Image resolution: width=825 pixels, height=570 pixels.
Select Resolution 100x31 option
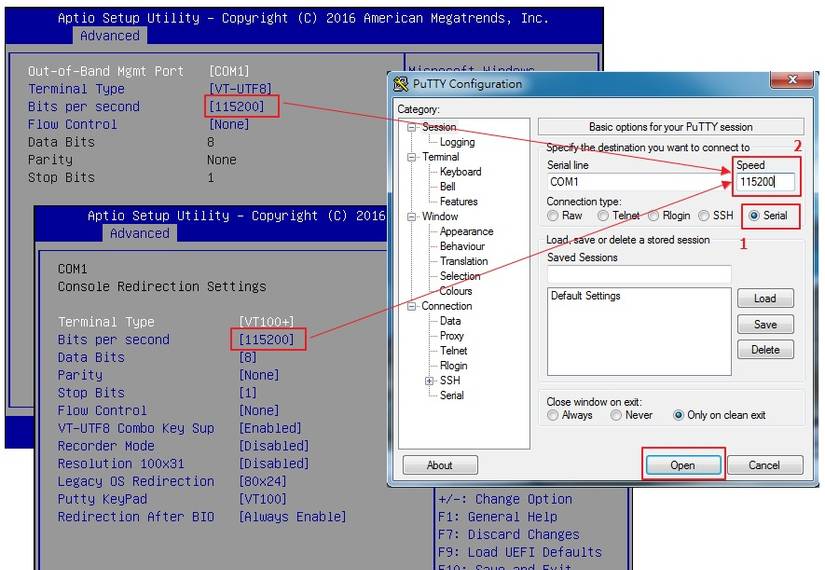click(x=274, y=464)
